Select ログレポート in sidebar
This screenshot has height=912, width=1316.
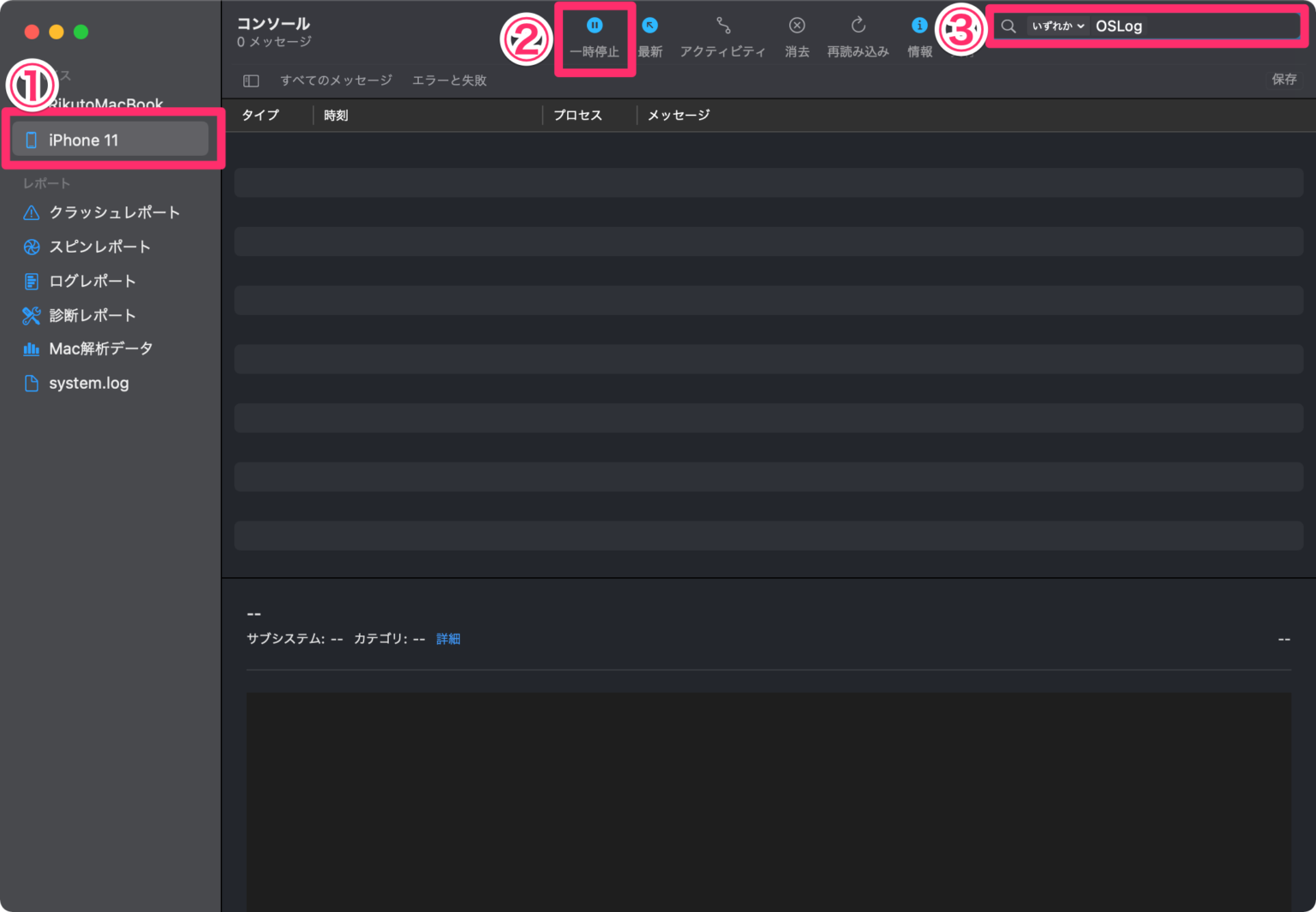click(x=93, y=281)
